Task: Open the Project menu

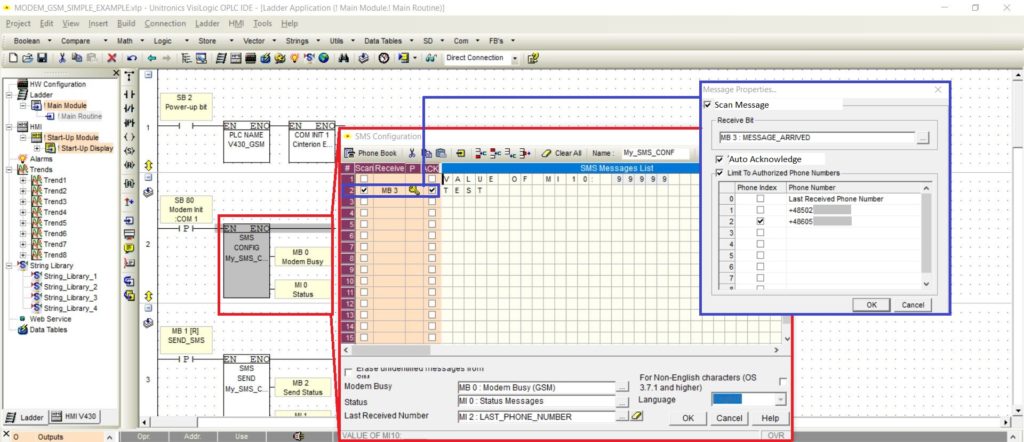Action: 18,24
